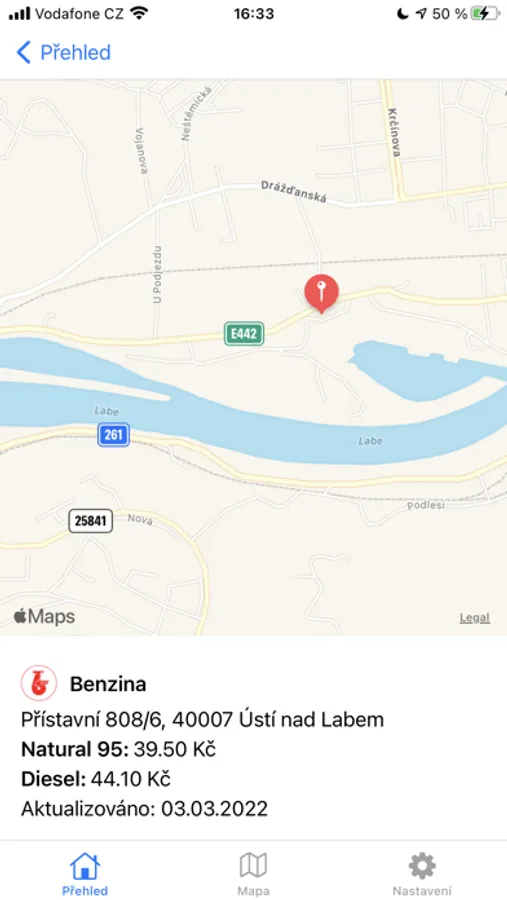This screenshot has width=507, height=900.
Task: Tap the Diesel price line
Action: [96, 779]
